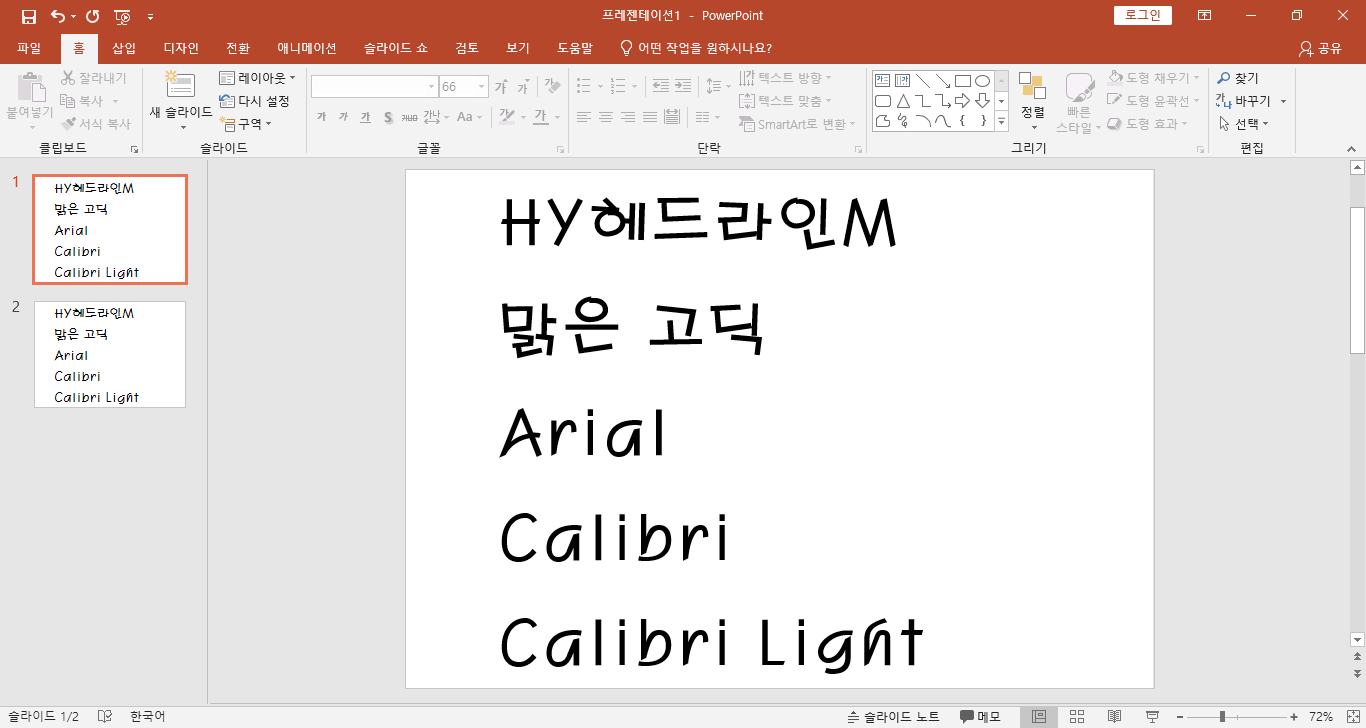Click Fit slide to window icon

point(1352,717)
